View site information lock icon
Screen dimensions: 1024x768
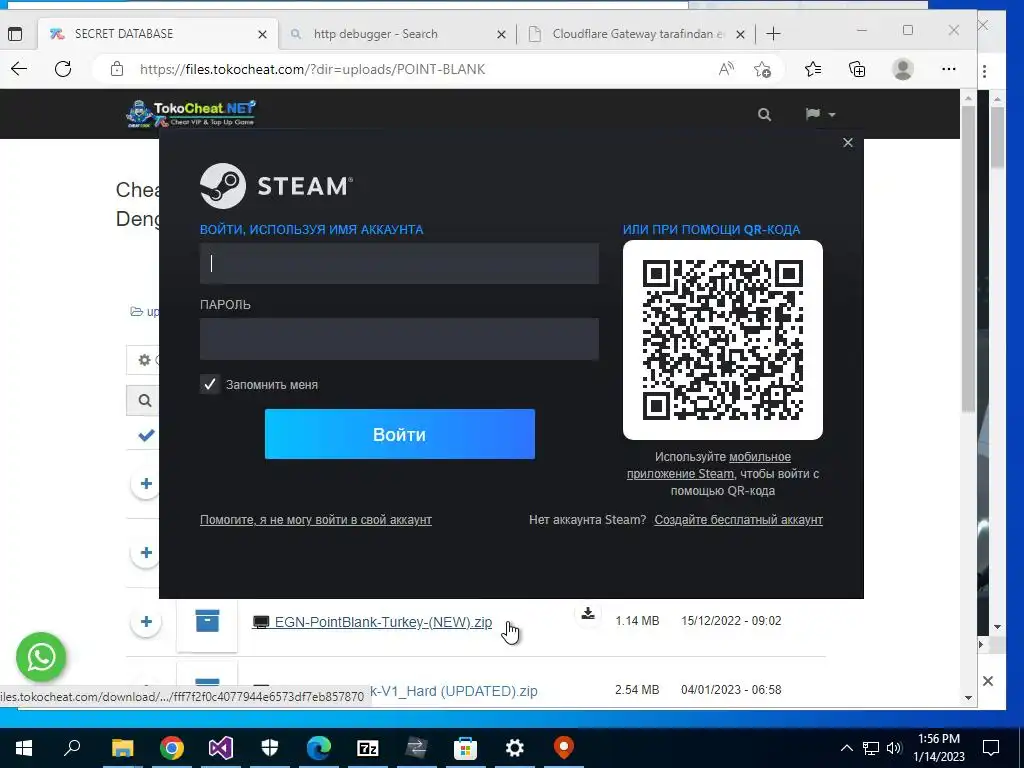117,69
